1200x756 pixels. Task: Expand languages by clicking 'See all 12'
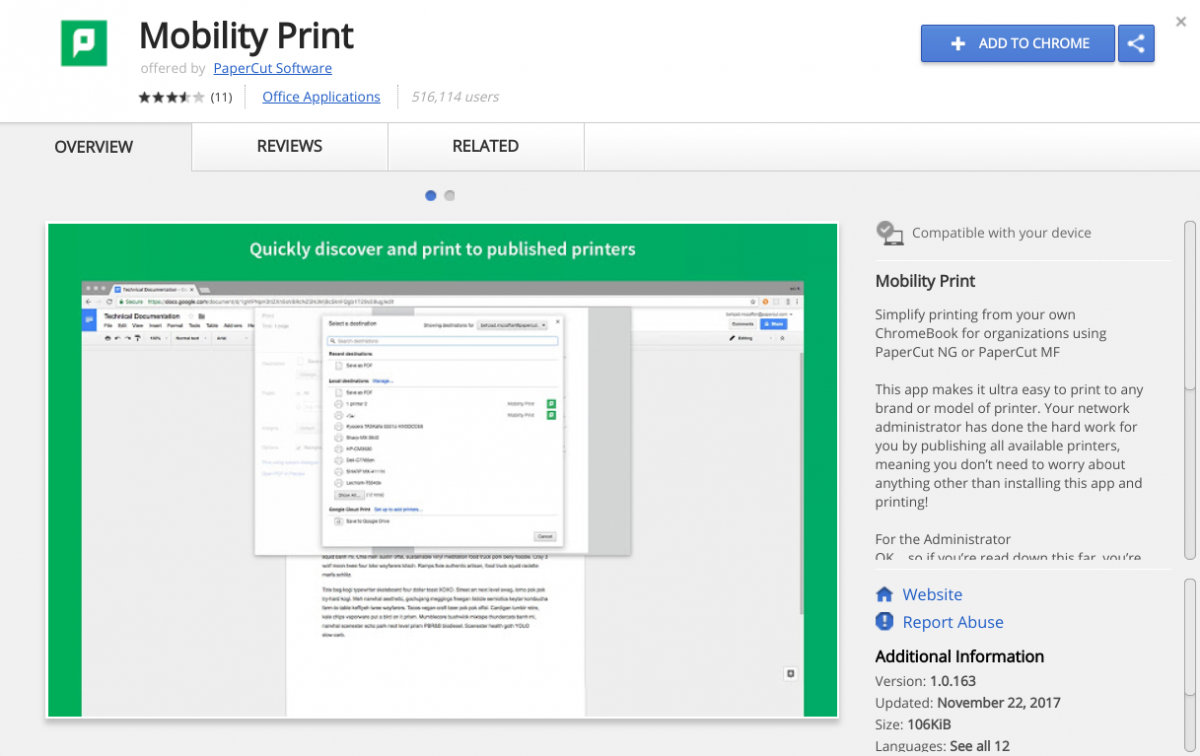pos(978,745)
